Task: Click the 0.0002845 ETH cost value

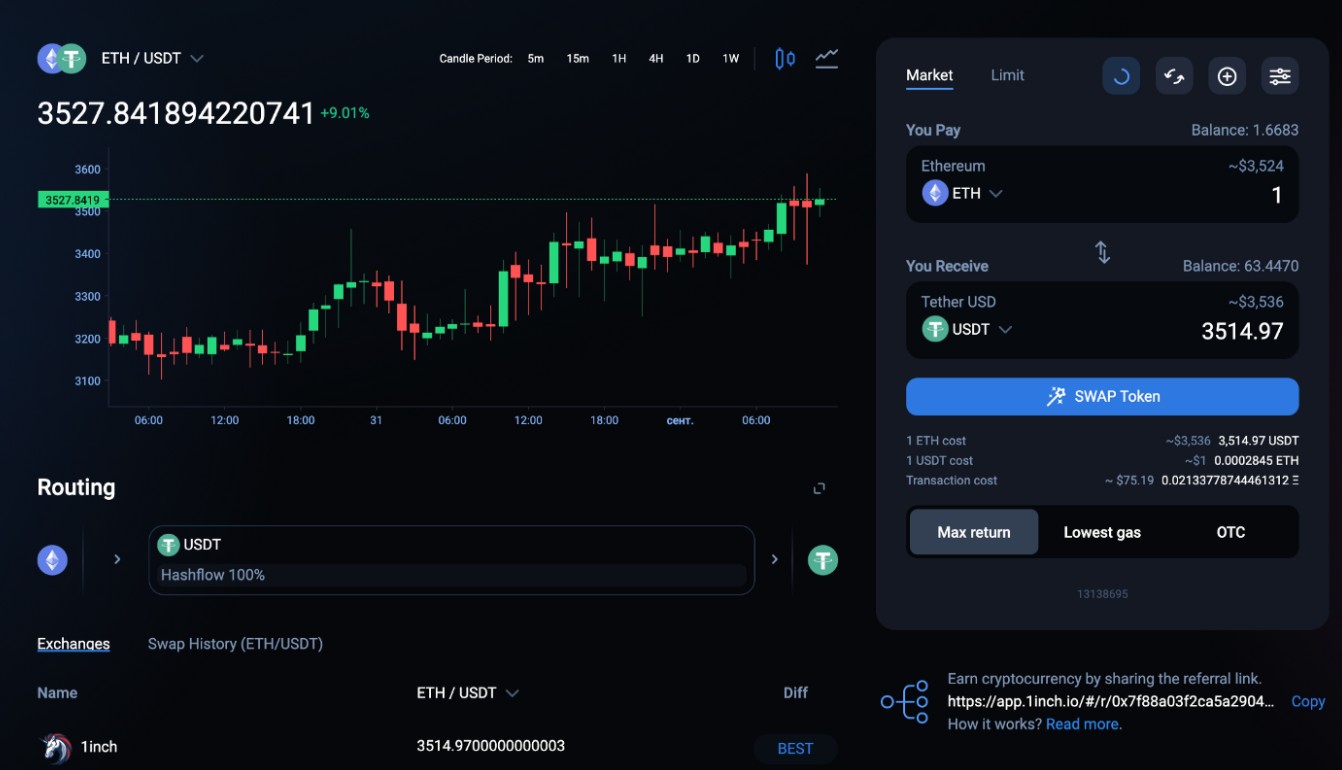Action: coord(1256,461)
